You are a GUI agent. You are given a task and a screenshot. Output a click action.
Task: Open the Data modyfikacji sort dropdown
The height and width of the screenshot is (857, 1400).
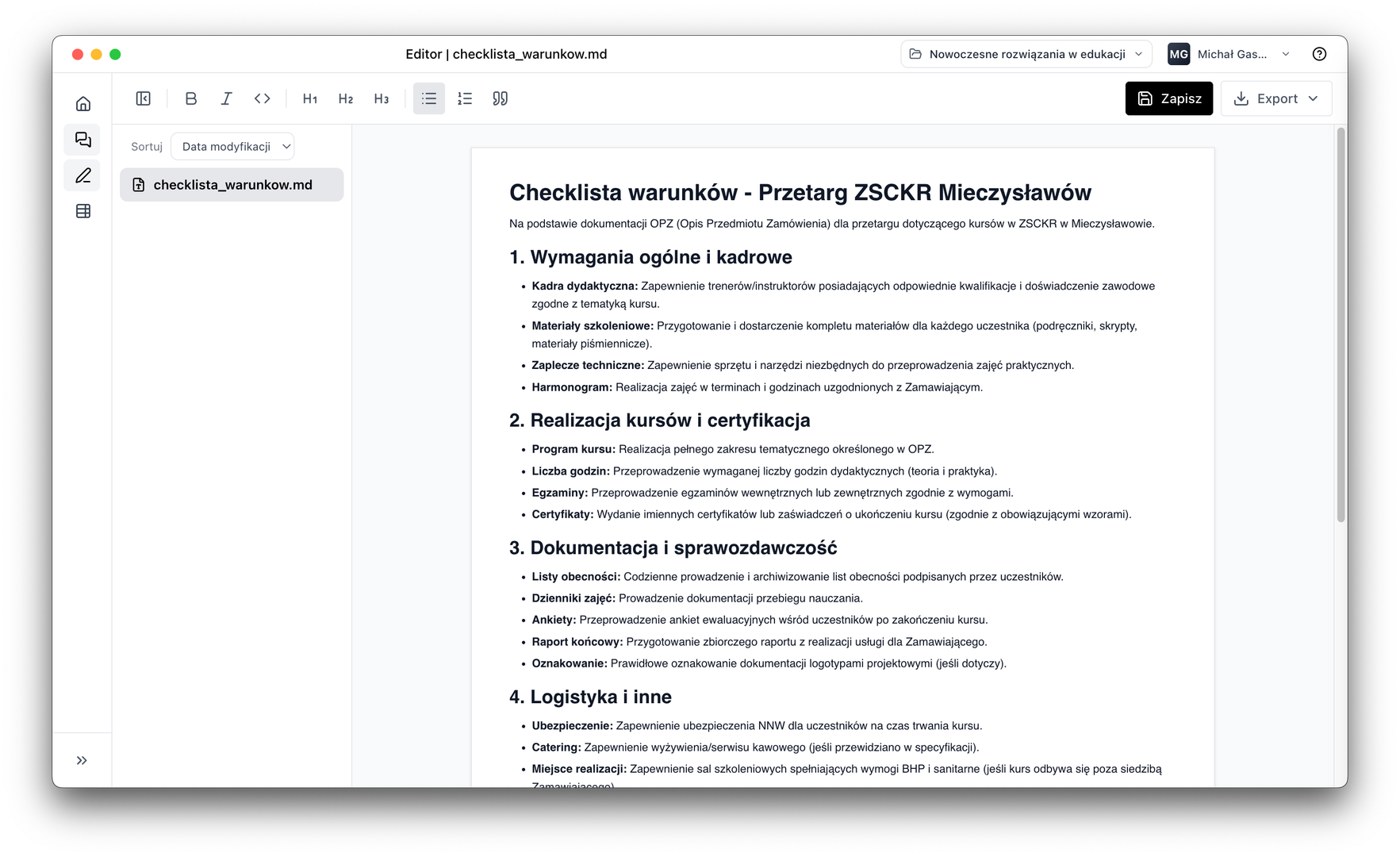click(x=232, y=146)
